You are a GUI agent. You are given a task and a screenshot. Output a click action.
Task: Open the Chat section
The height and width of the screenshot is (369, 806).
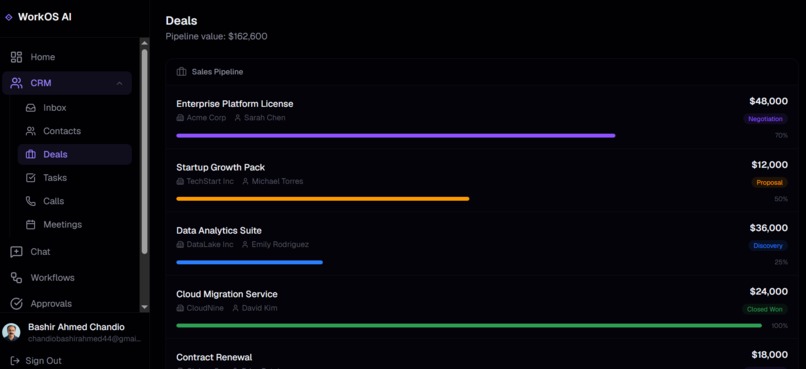(x=67, y=252)
